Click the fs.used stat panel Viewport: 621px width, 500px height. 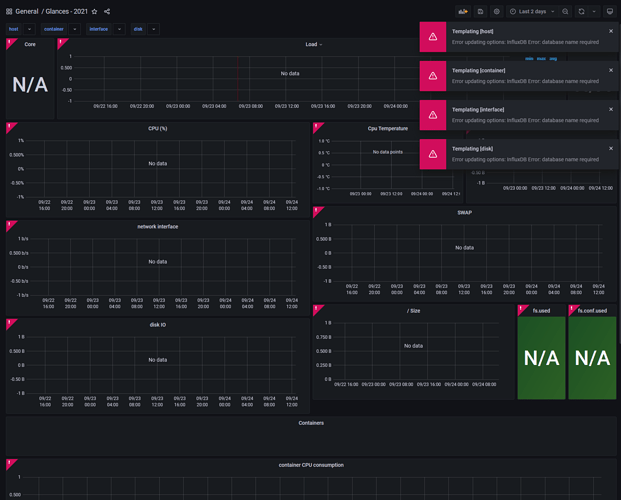click(x=541, y=356)
